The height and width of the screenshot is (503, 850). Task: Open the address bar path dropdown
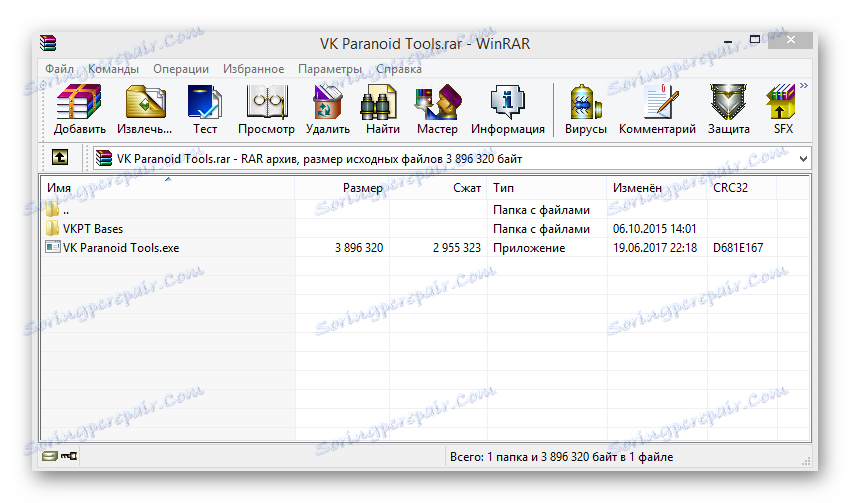click(803, 159)
